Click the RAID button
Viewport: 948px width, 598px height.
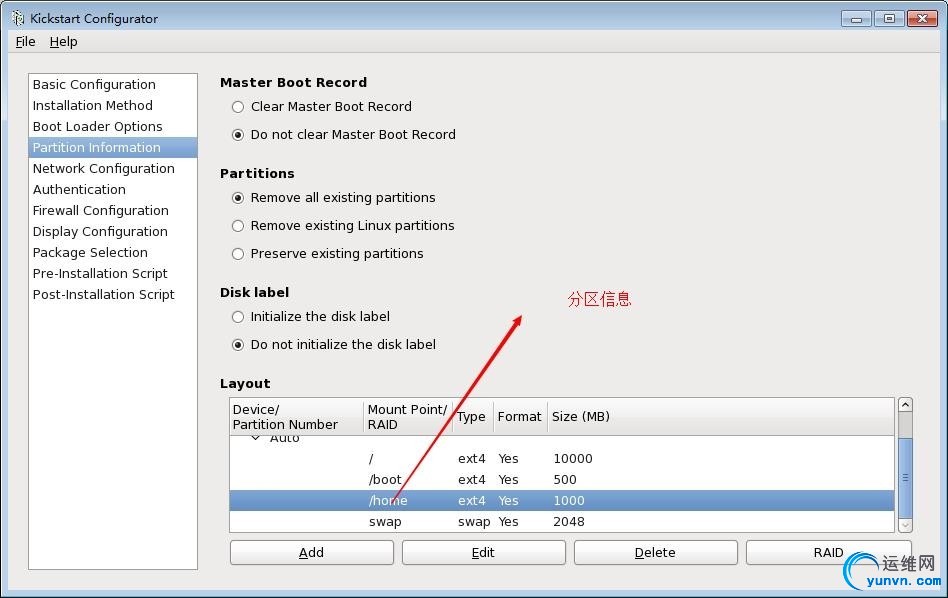click(828, 553)
